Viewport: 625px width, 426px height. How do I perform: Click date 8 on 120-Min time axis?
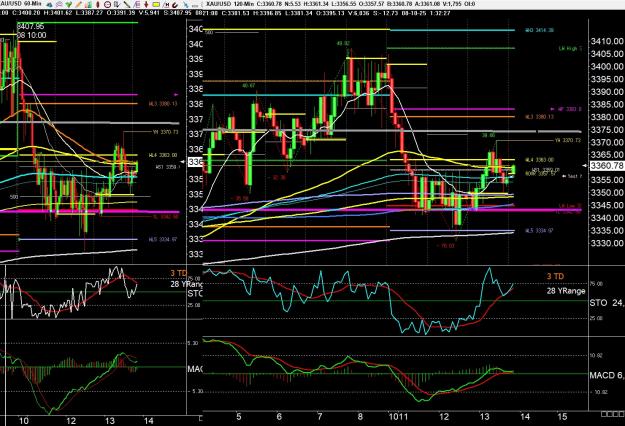(x=360, y=417)
